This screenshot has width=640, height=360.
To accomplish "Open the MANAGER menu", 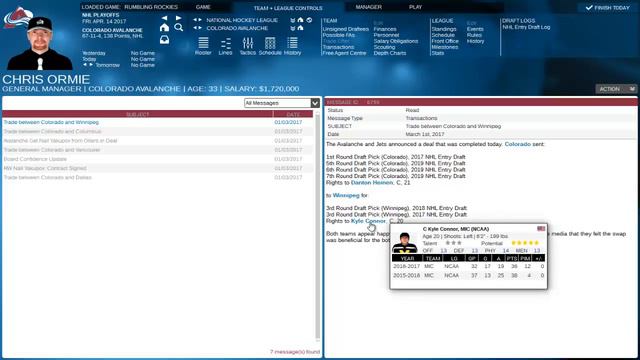I will tap(369, 7).
